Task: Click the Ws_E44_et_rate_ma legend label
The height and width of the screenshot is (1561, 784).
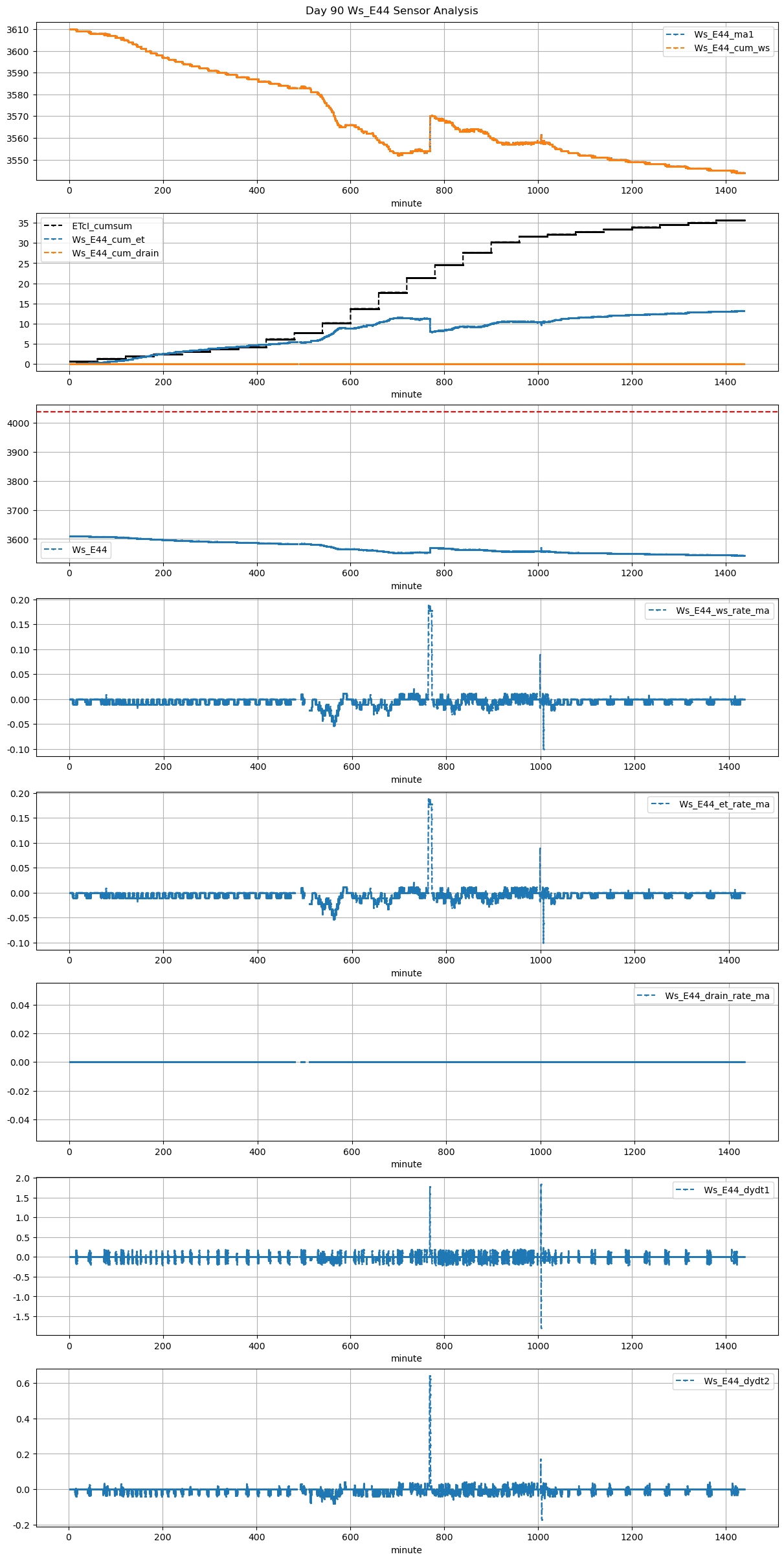Action: (x=724, y=805)
